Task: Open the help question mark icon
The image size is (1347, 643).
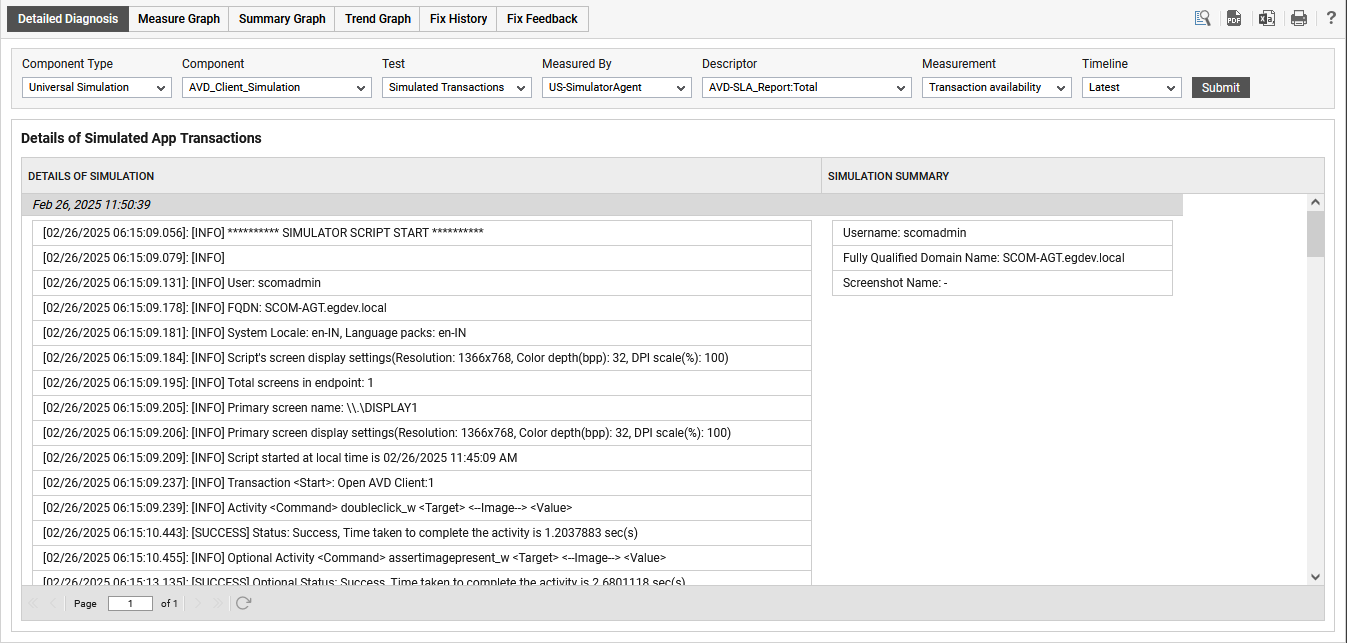Action: pos(1331,18)
